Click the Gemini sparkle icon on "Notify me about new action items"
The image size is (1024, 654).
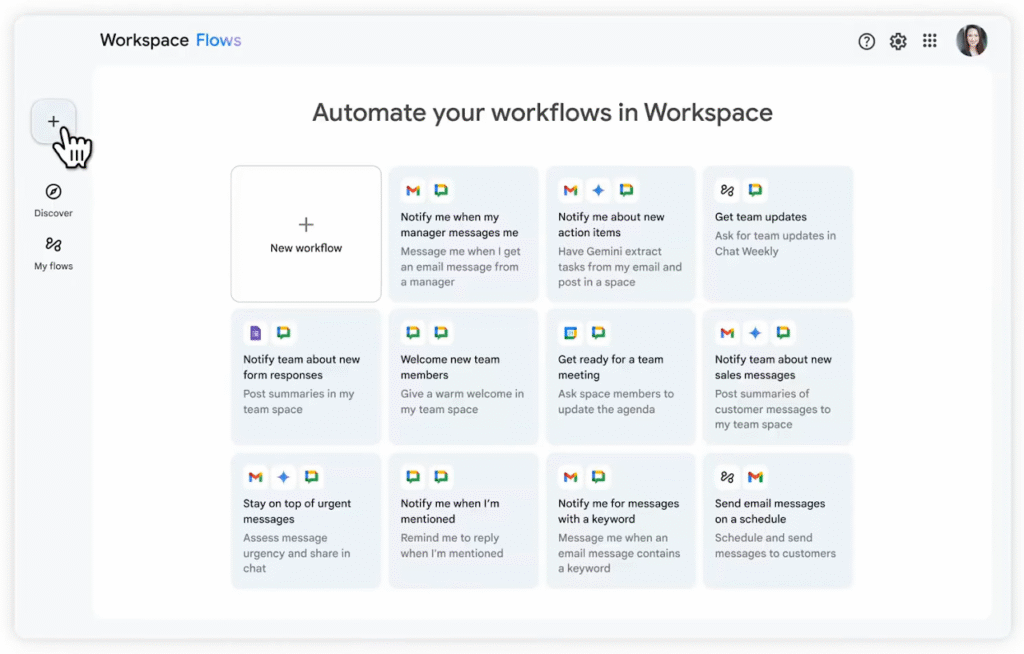coord(598,190)
